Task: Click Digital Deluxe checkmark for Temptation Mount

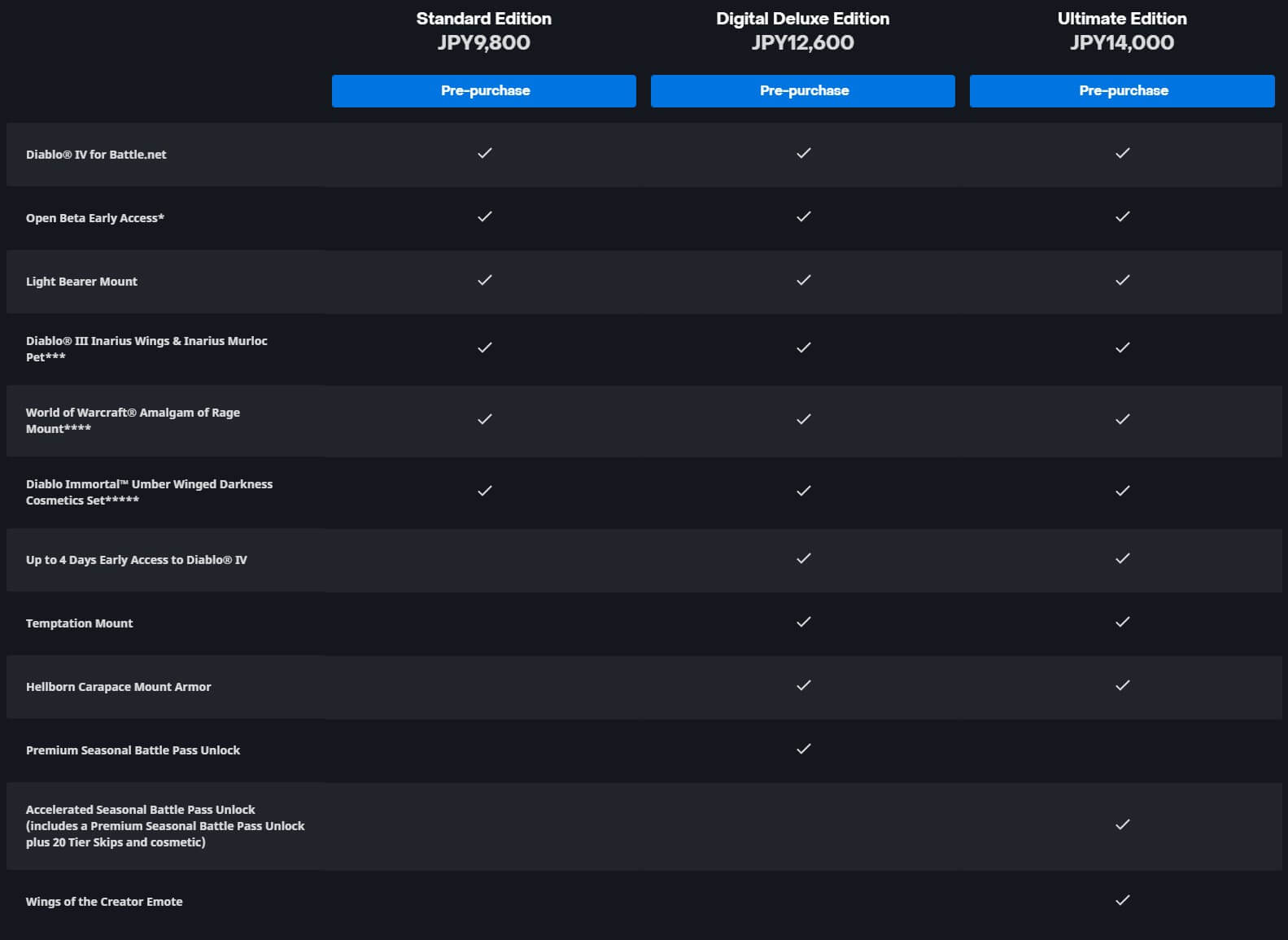Action: 804,622
